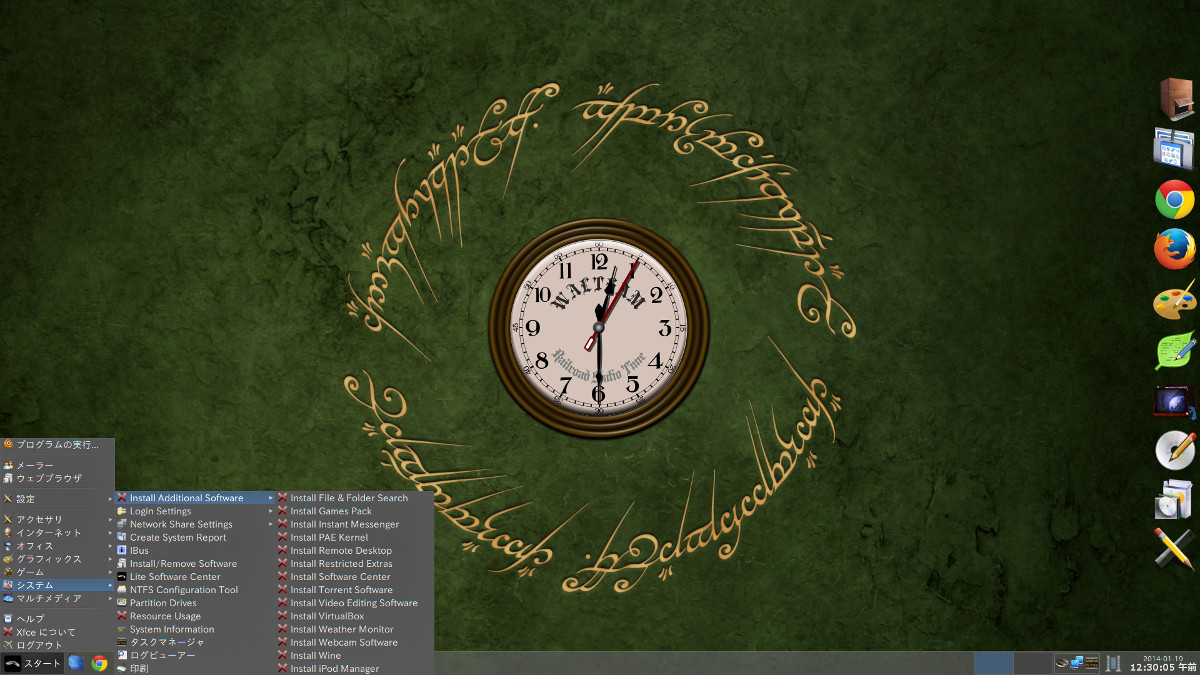The height and width of the screenshot is (675, 1200).
Task: Click the スタート start menu button
Action: pyautogui.click(x=32, y=663)
